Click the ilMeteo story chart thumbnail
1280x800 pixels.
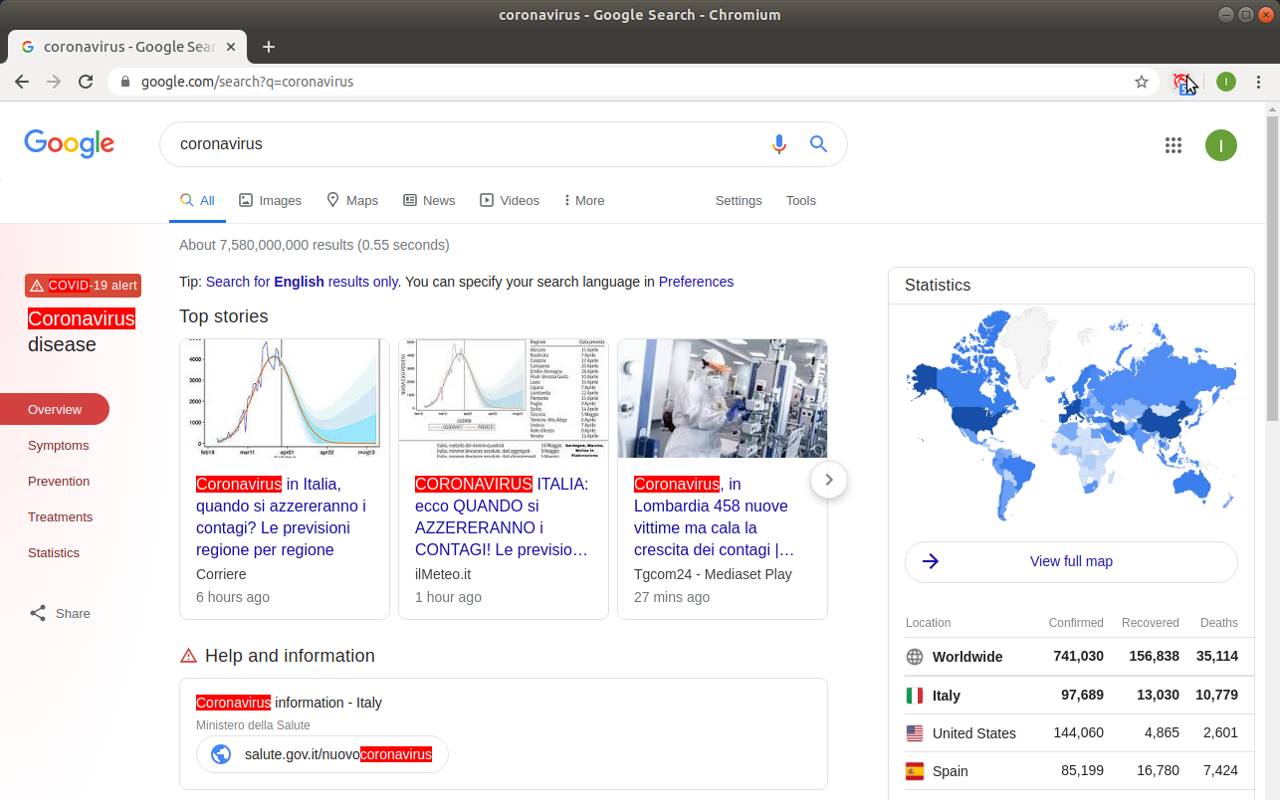[x=503, y=398]
